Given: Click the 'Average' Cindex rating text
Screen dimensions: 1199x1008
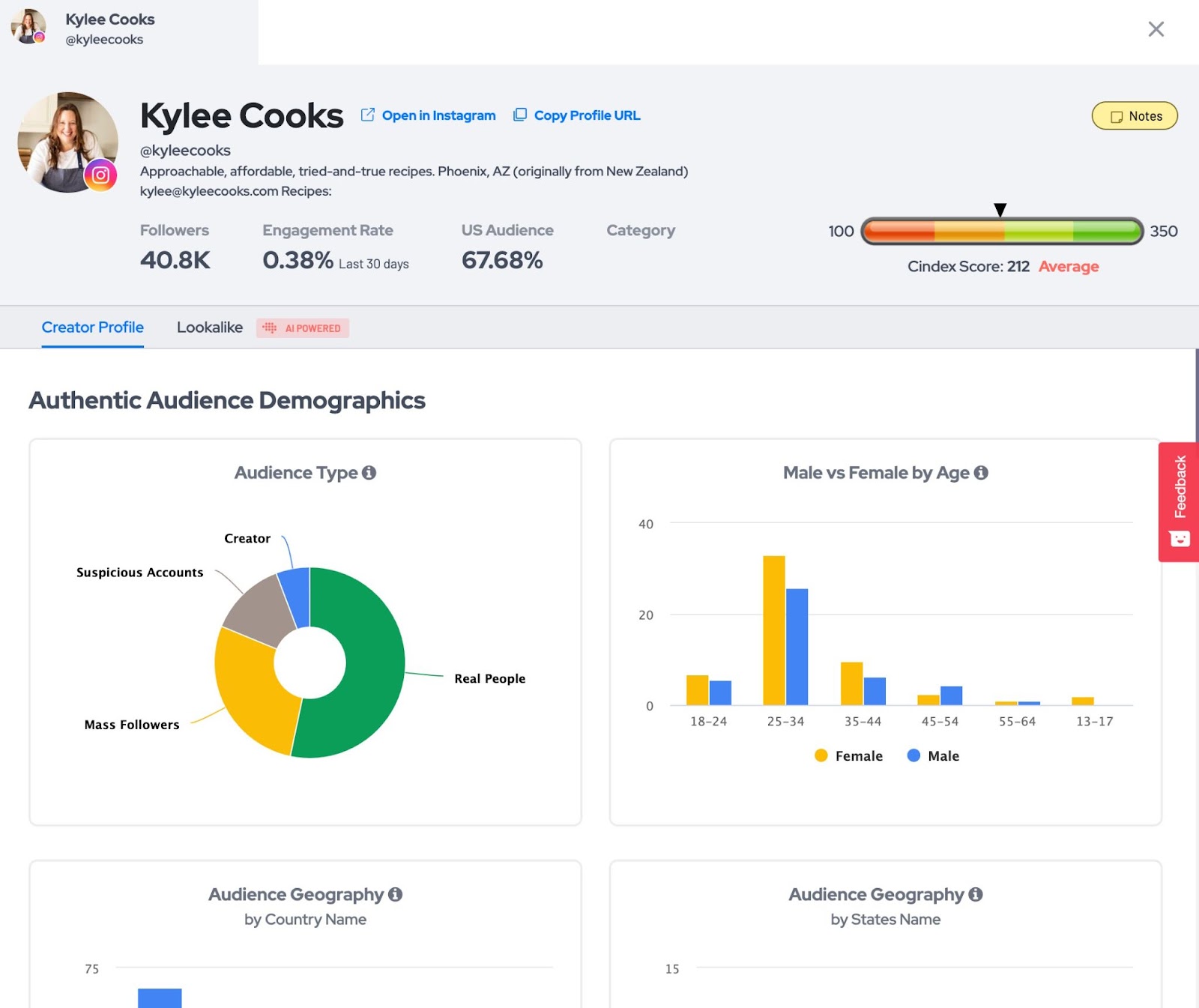Looking at the screenshot, I should (1069, 267).
